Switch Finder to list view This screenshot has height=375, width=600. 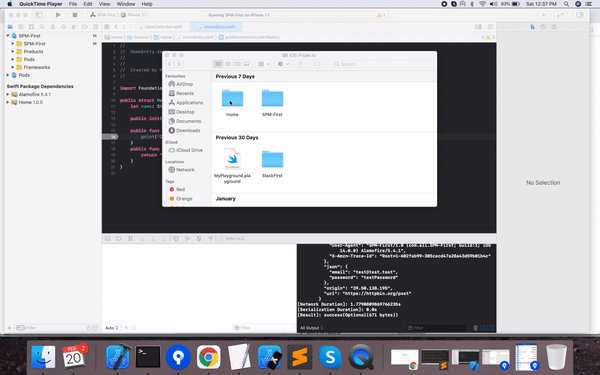pos(228,64)
